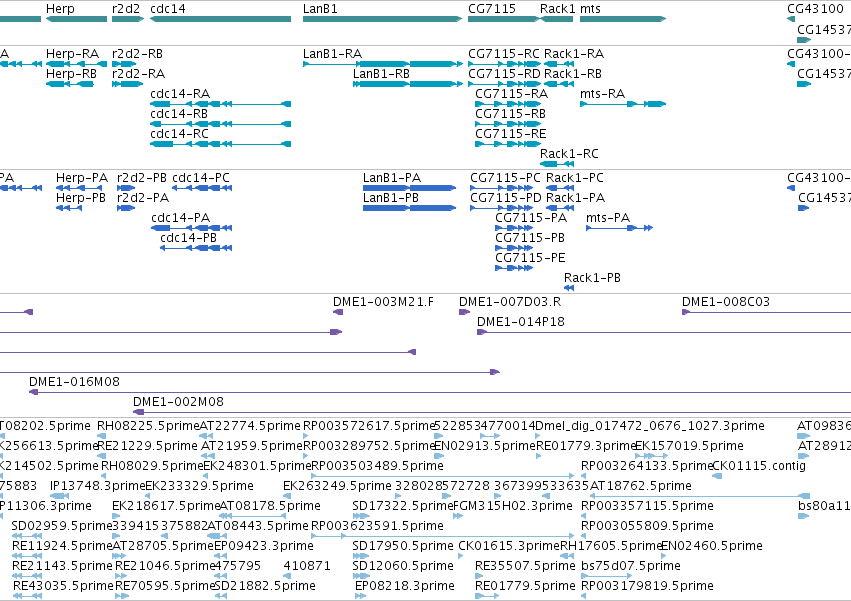Click the LanB1-PA protein bar
851x601 pixels.
(409, 188)
